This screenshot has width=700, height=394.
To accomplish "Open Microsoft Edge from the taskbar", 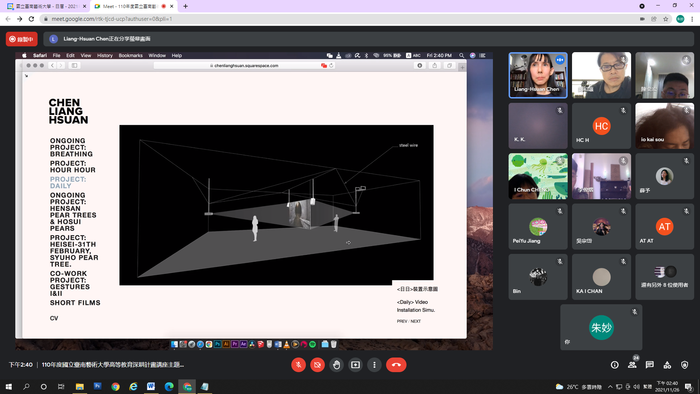I will tap(169, 386).
